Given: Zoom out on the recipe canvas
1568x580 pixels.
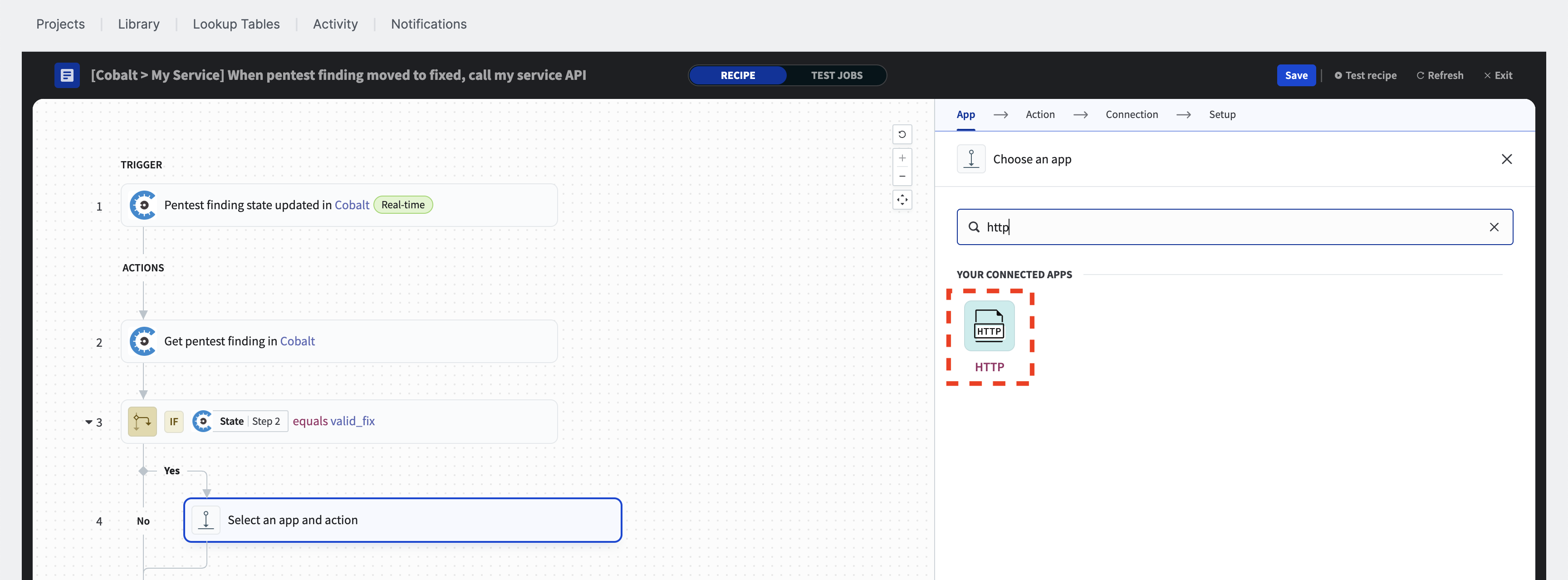Looking at the screenshot, I should 902,177.
